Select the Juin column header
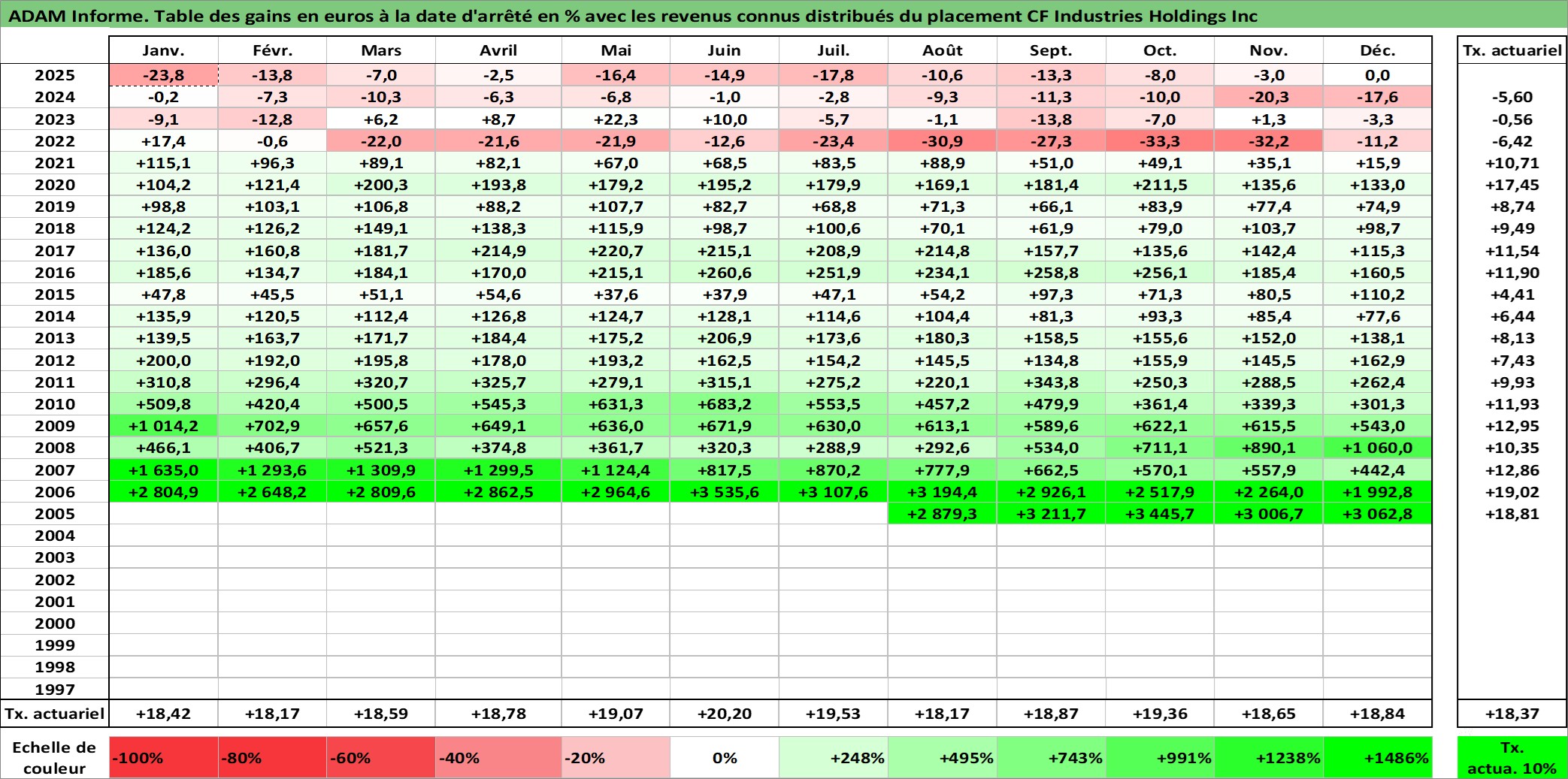 coord(725,50)
